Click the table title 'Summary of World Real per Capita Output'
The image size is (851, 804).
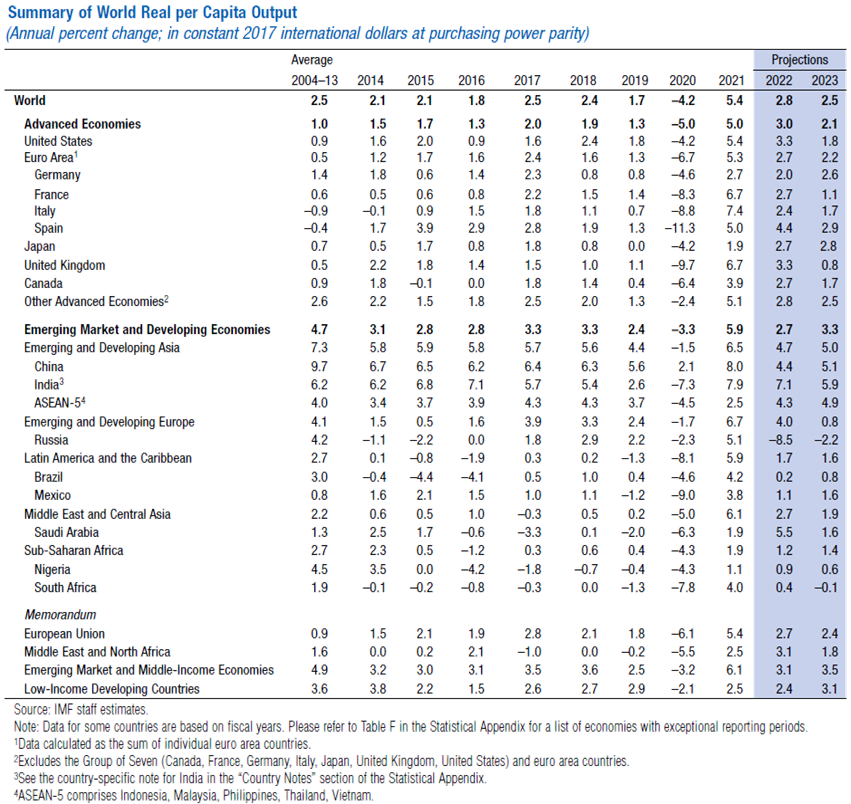(x=153, y=12)
